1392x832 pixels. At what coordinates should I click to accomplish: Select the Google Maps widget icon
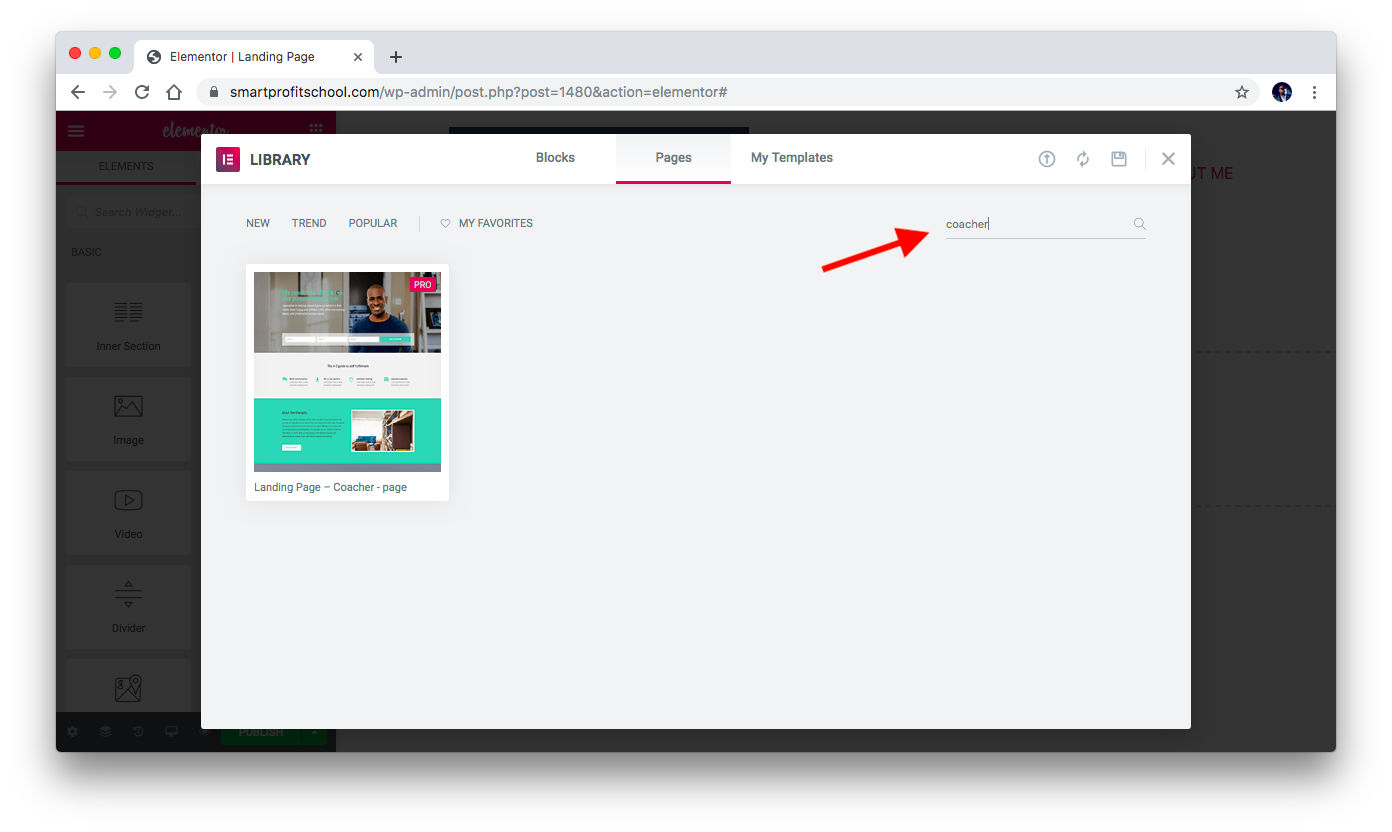(x=128, y=688)
